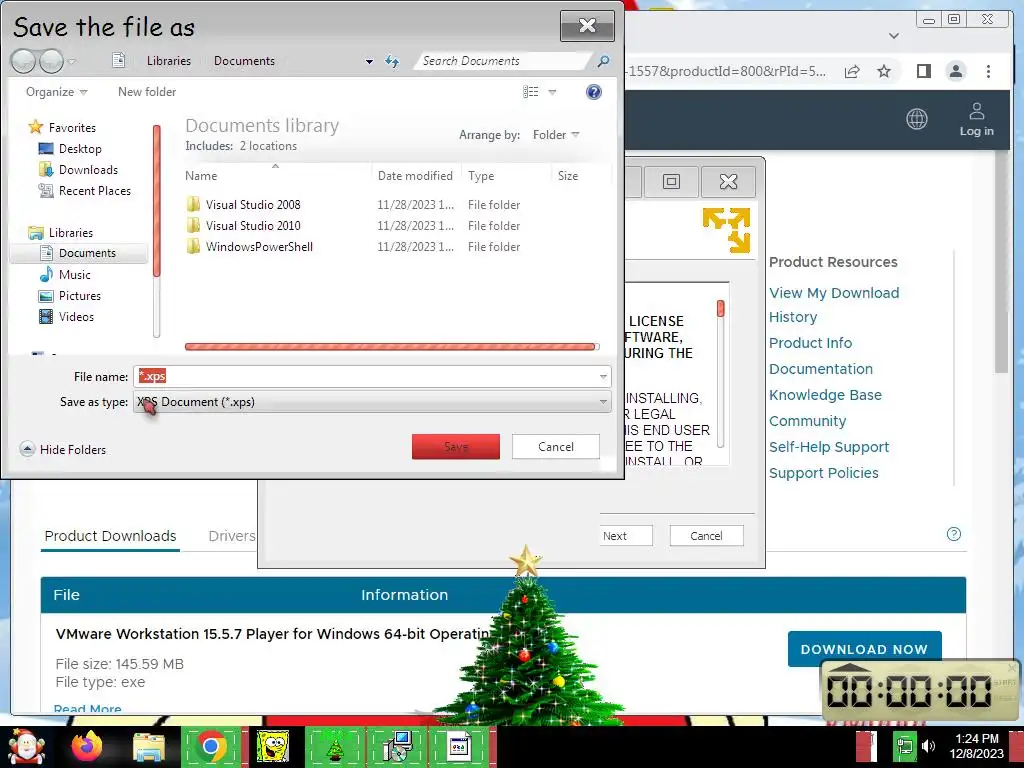This screenshot has width=1024, height=768.
Task: Click Log in on VMware page
Action: click(x=976, y=120)
